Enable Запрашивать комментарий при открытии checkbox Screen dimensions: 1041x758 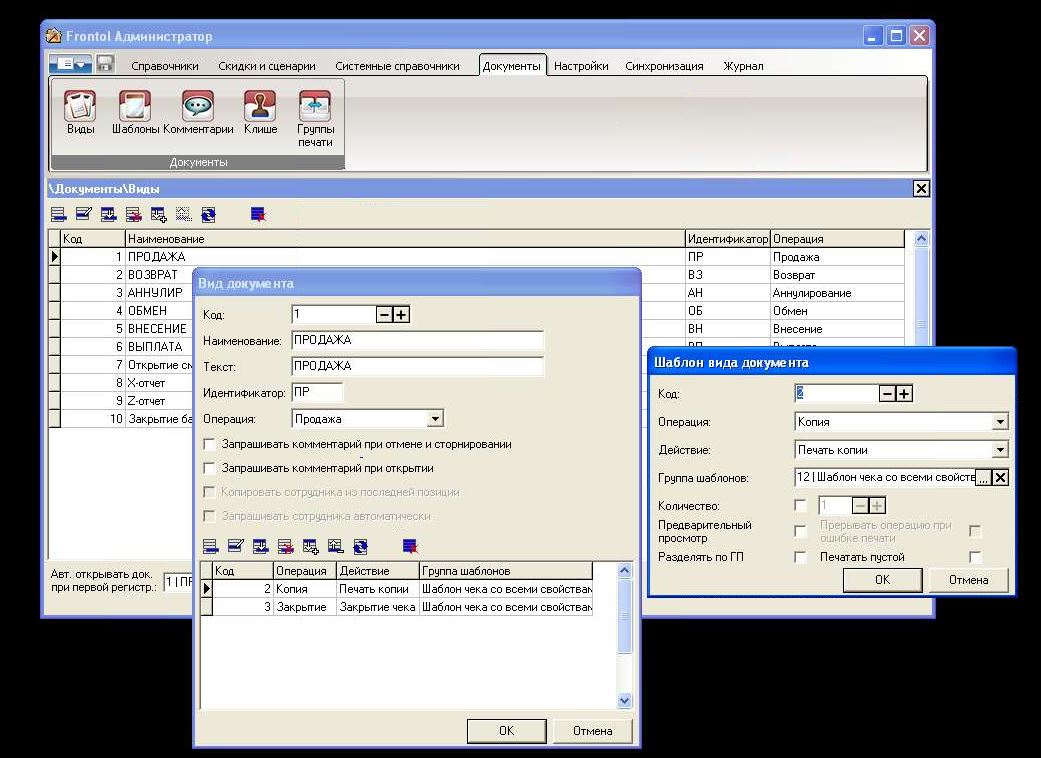tap(210, 468)
